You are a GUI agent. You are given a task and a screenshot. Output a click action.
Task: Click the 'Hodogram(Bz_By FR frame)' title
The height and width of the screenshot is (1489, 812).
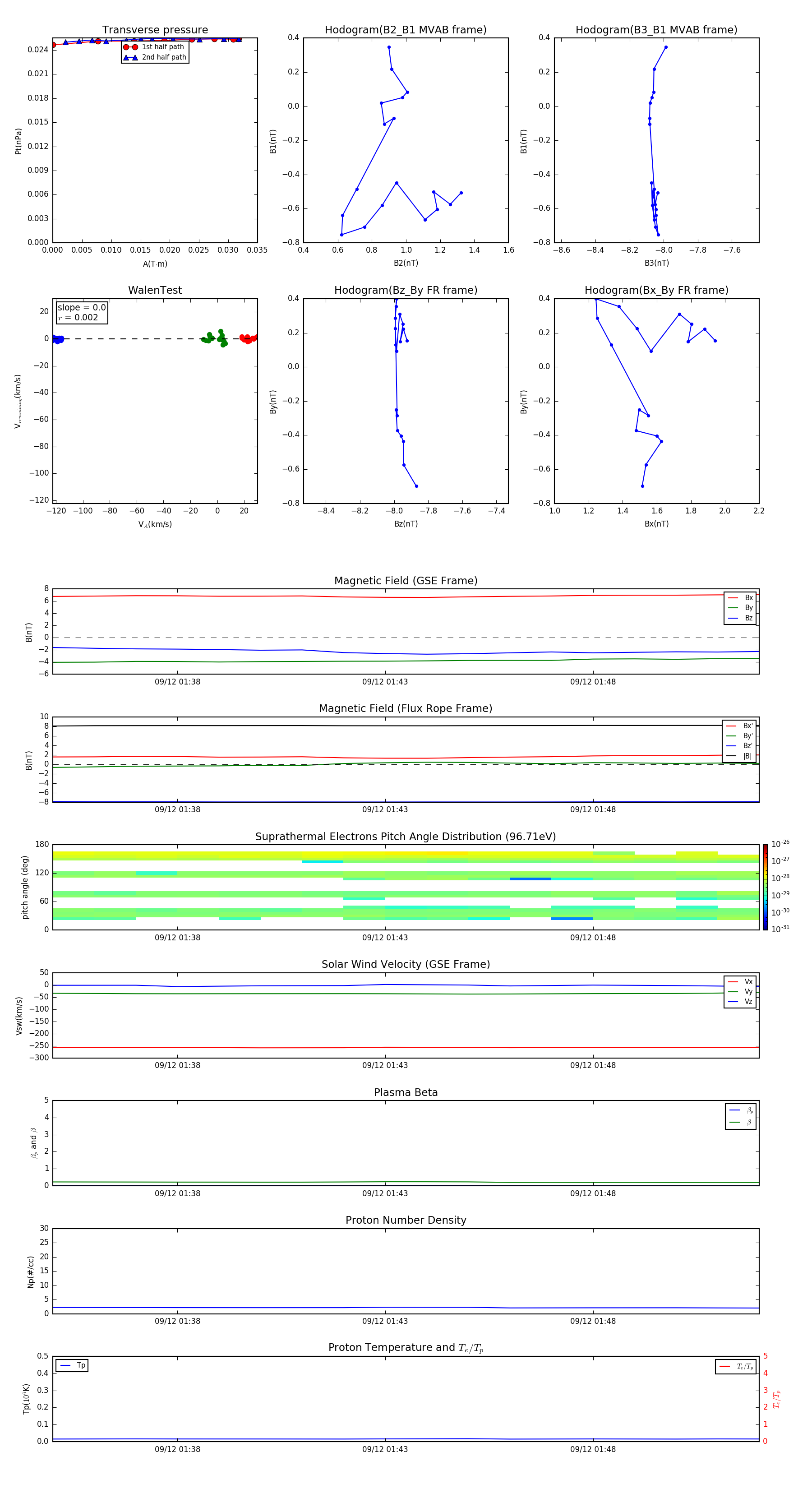coord(406,290)
